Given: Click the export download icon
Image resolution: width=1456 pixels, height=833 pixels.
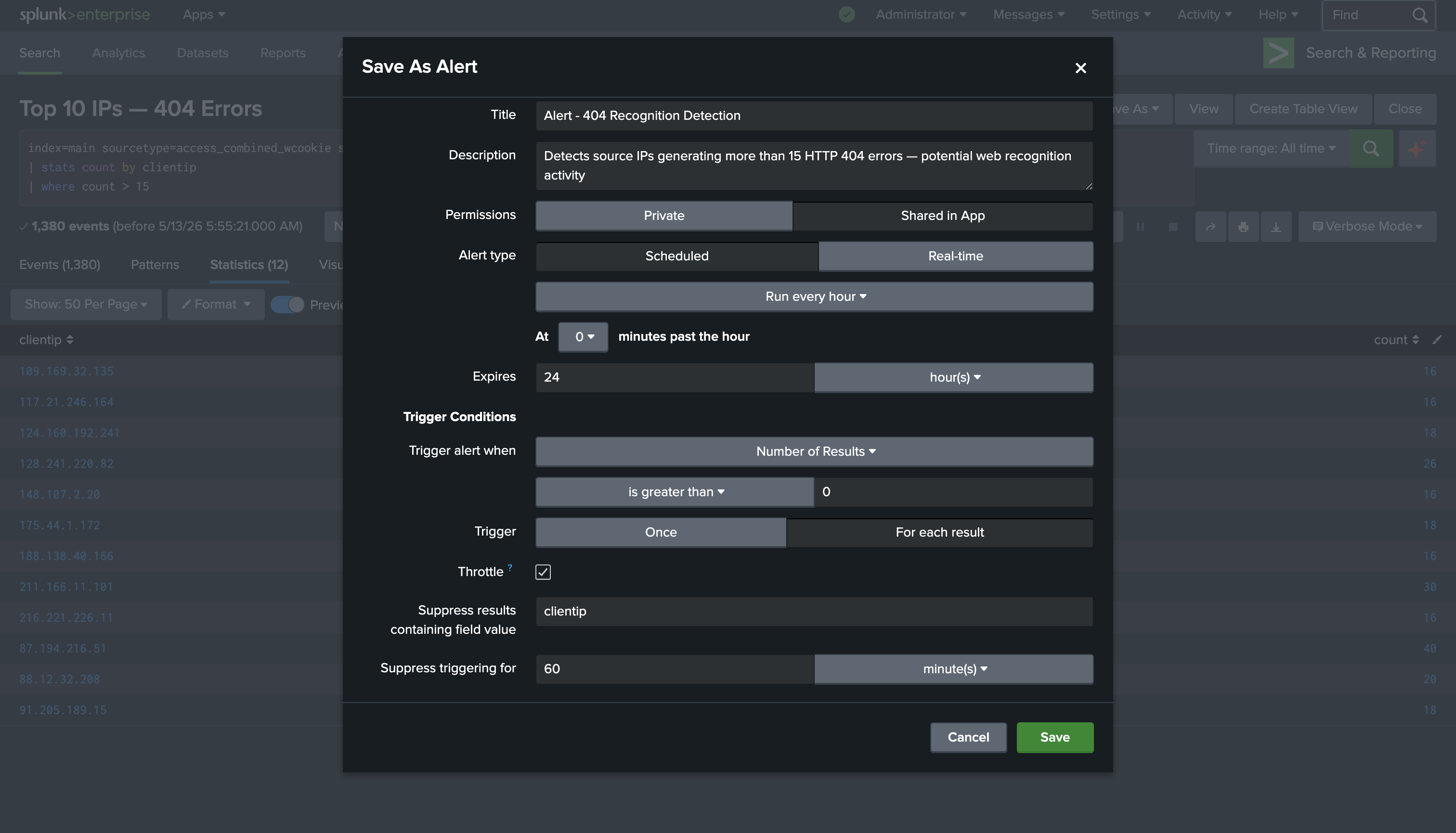Looking at the screenshot, I should 1276,227.
